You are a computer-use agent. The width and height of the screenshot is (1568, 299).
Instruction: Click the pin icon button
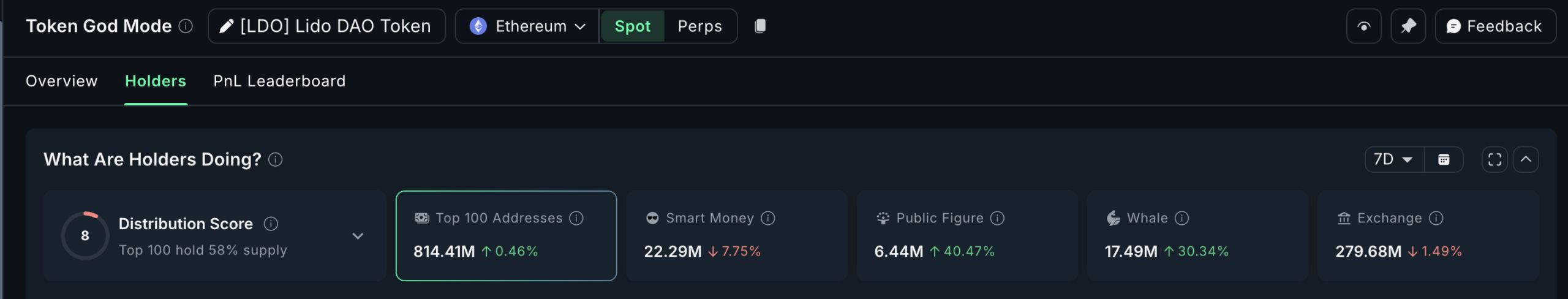coord(1408,26)
